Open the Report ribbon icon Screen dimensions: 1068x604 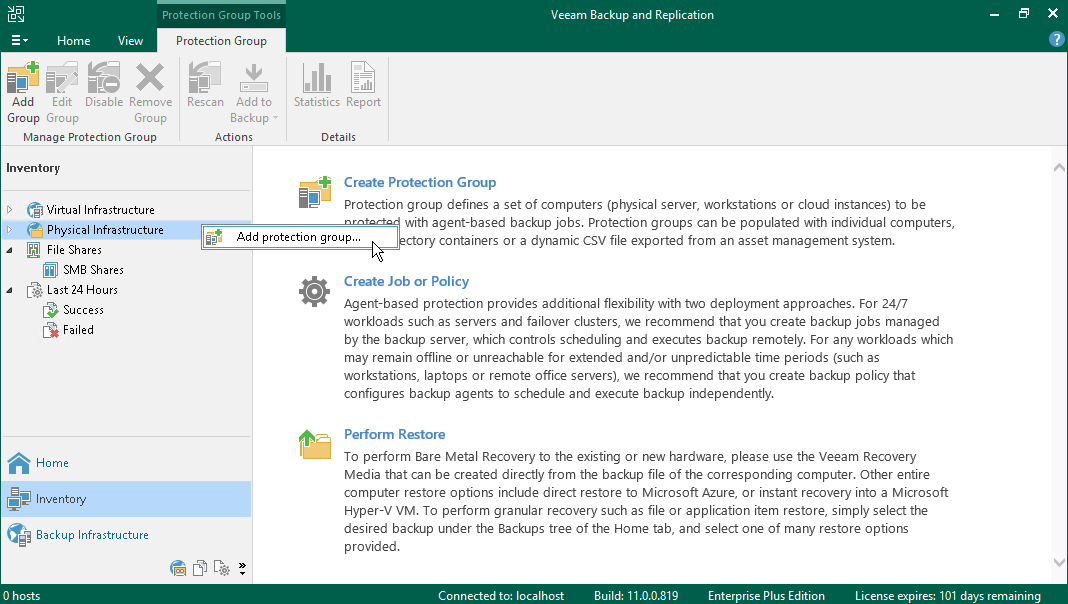(363, 86)
